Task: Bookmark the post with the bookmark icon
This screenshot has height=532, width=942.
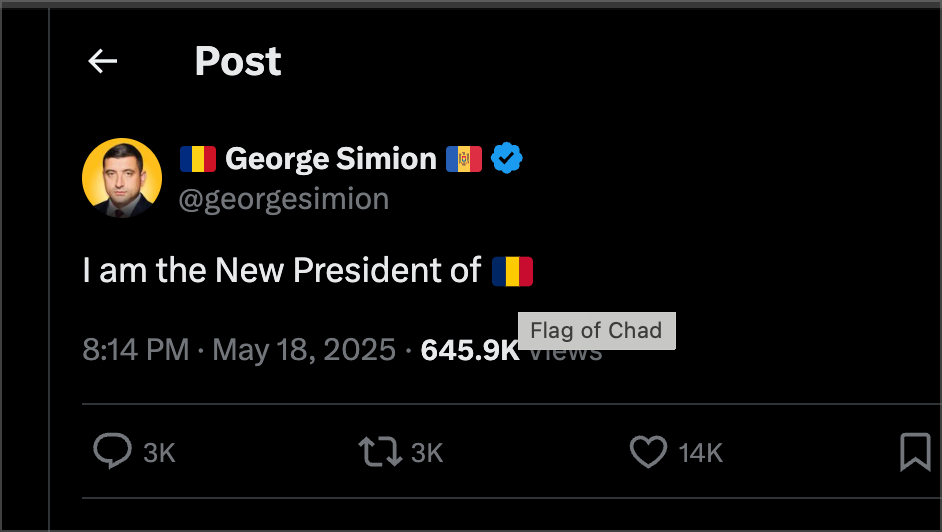Action: click(915, 452)
